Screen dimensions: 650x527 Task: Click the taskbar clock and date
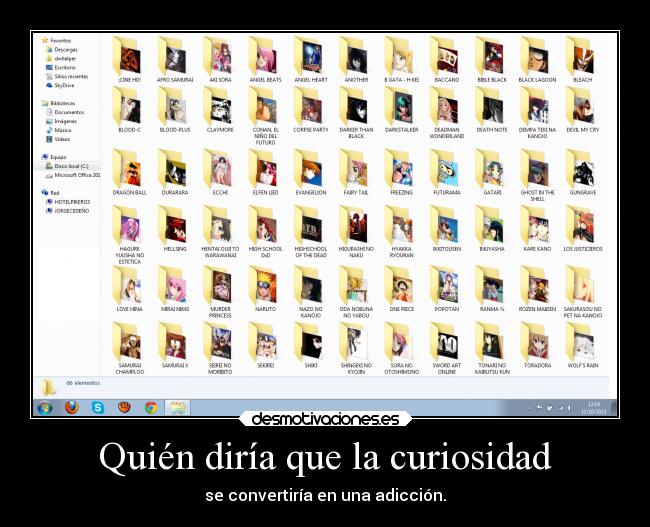[x=593, y=408]
